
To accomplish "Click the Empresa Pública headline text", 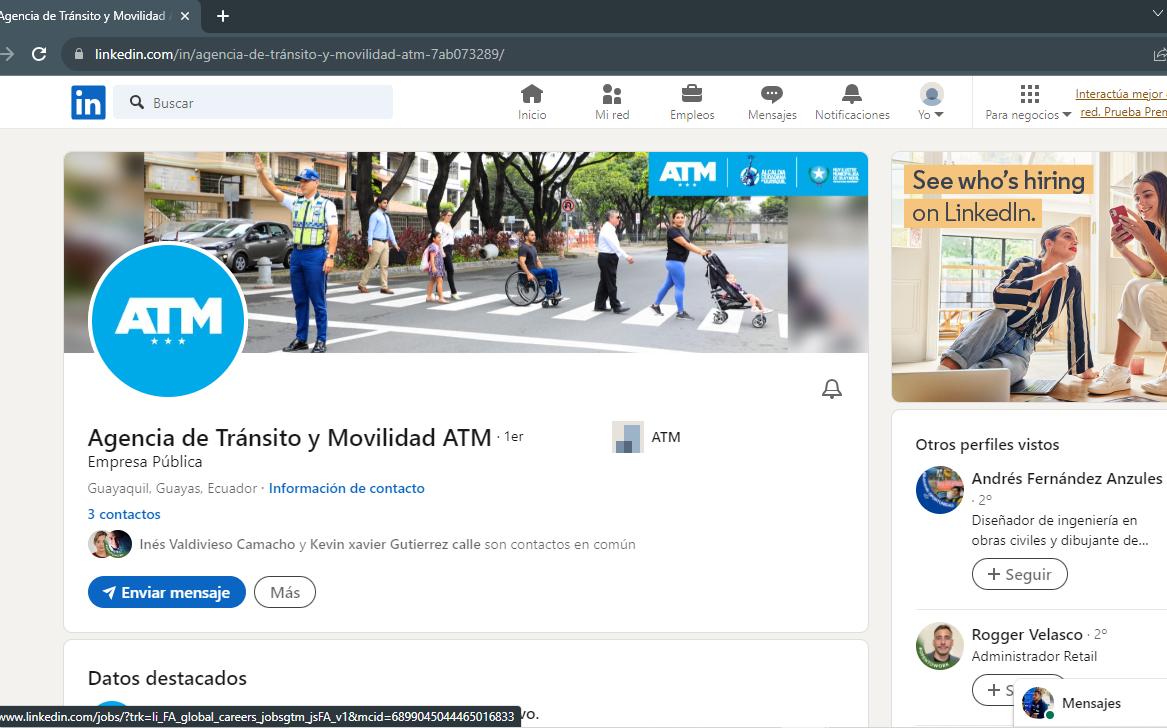I will pos(145,462).
